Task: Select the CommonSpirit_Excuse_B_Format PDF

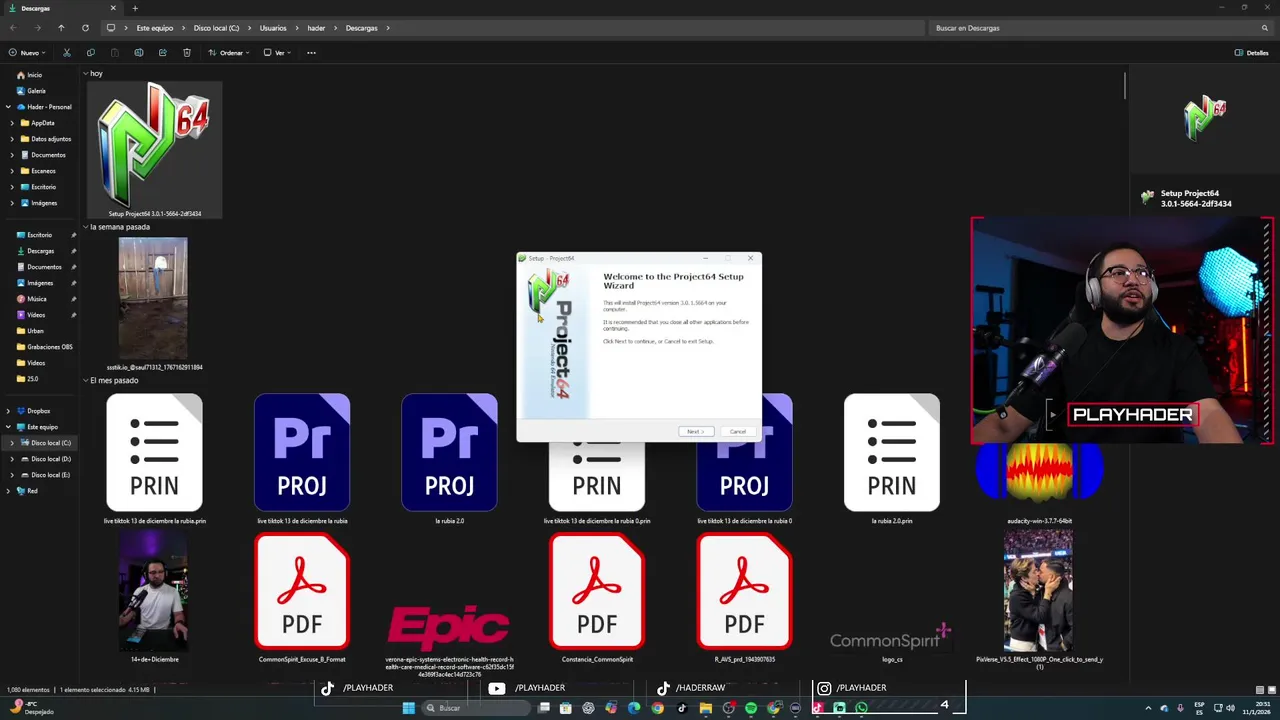Action: (x=302, y=597)
